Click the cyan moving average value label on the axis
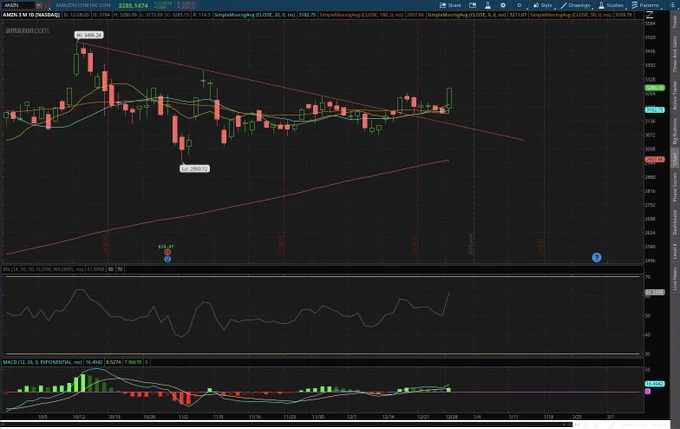This screenshot has width=680, height=429. pyautogui.click(x=654, y=110)
